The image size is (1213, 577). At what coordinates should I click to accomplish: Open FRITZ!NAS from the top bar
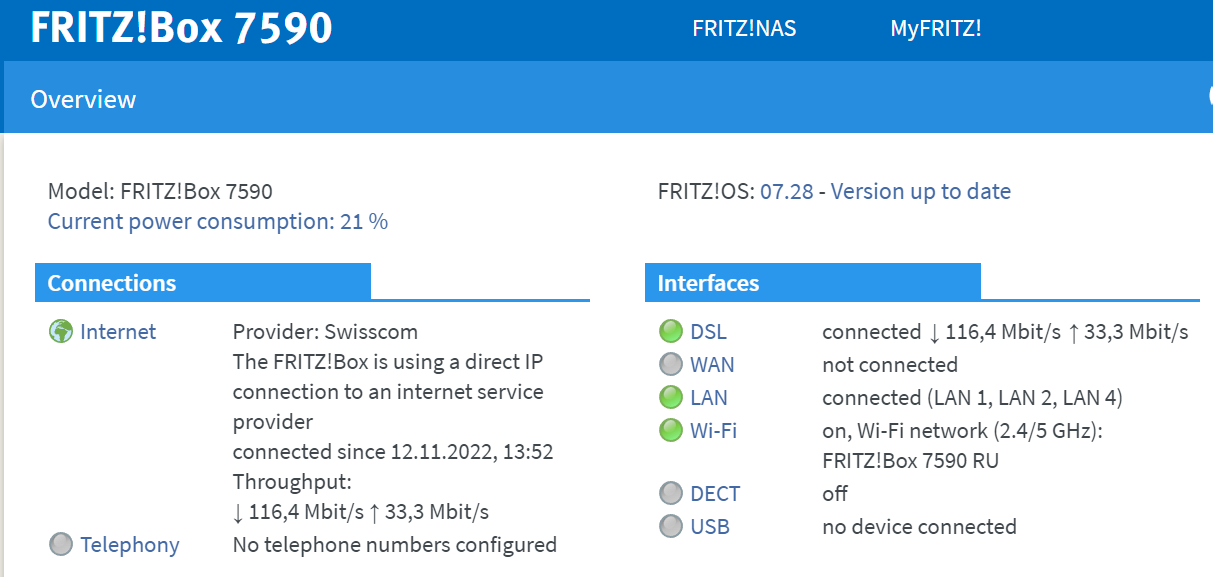[744, 28]
